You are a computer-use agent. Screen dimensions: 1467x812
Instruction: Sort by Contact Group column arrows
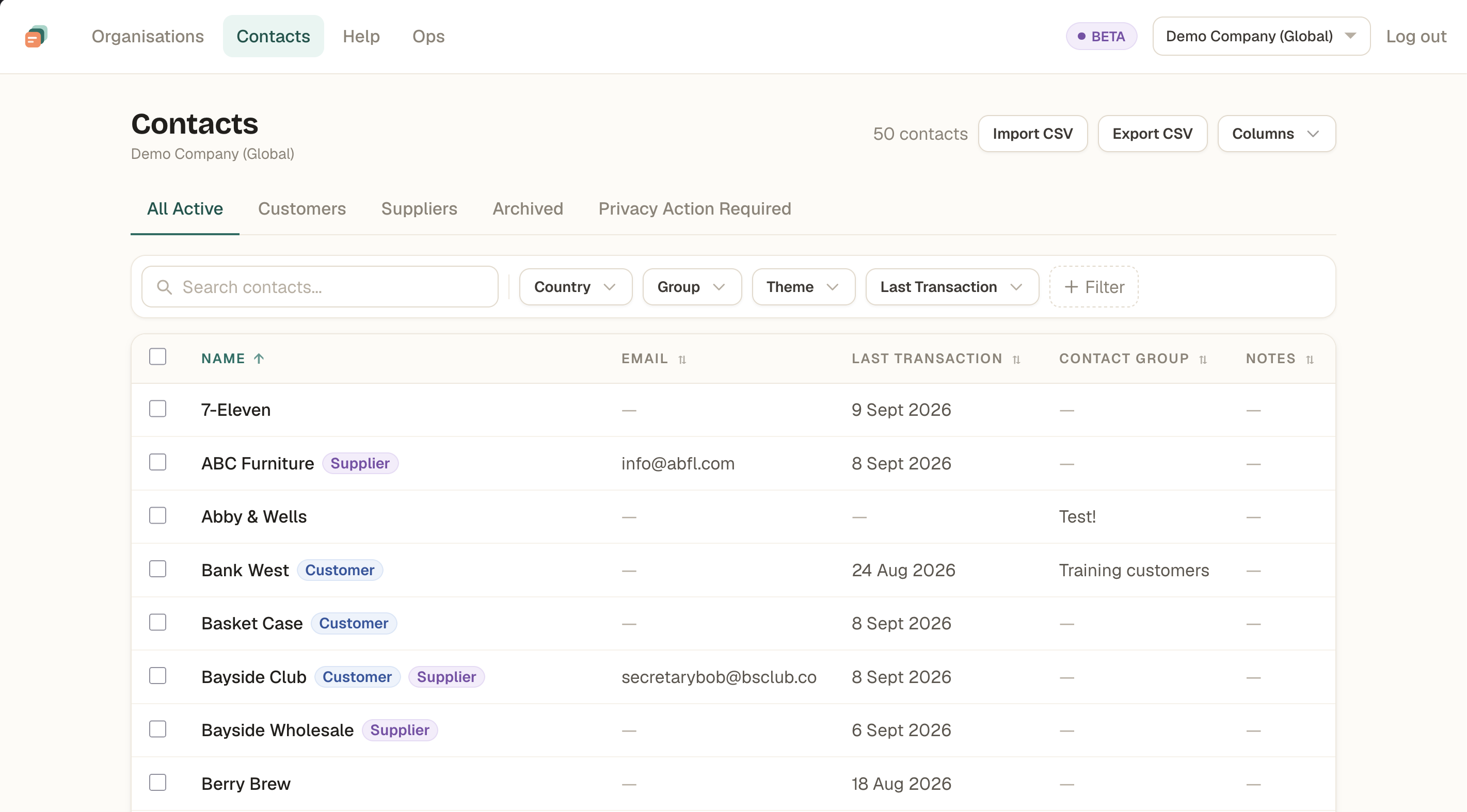coord(1203,359)
